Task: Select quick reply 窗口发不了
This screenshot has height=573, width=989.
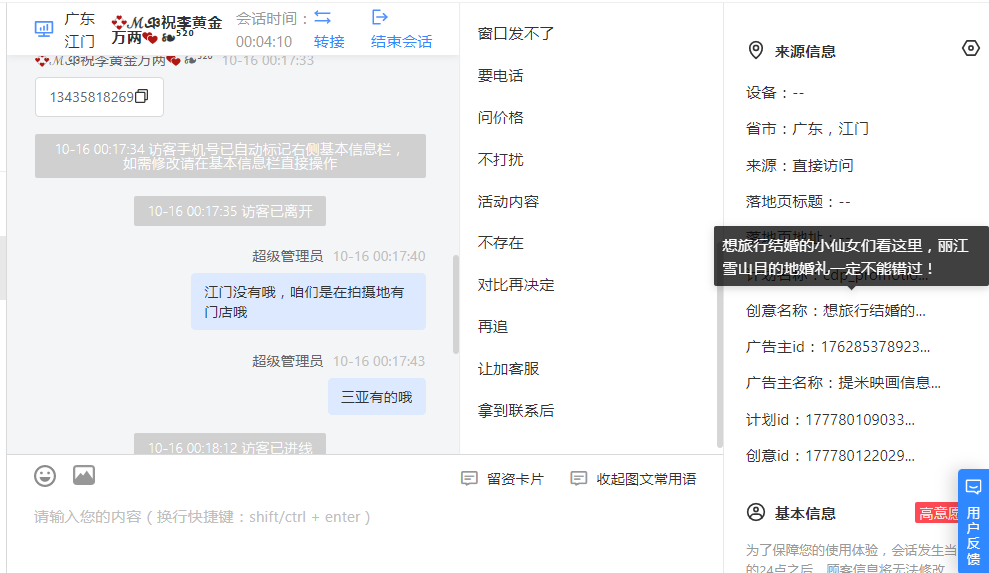Action: click(x=516, y=33)
